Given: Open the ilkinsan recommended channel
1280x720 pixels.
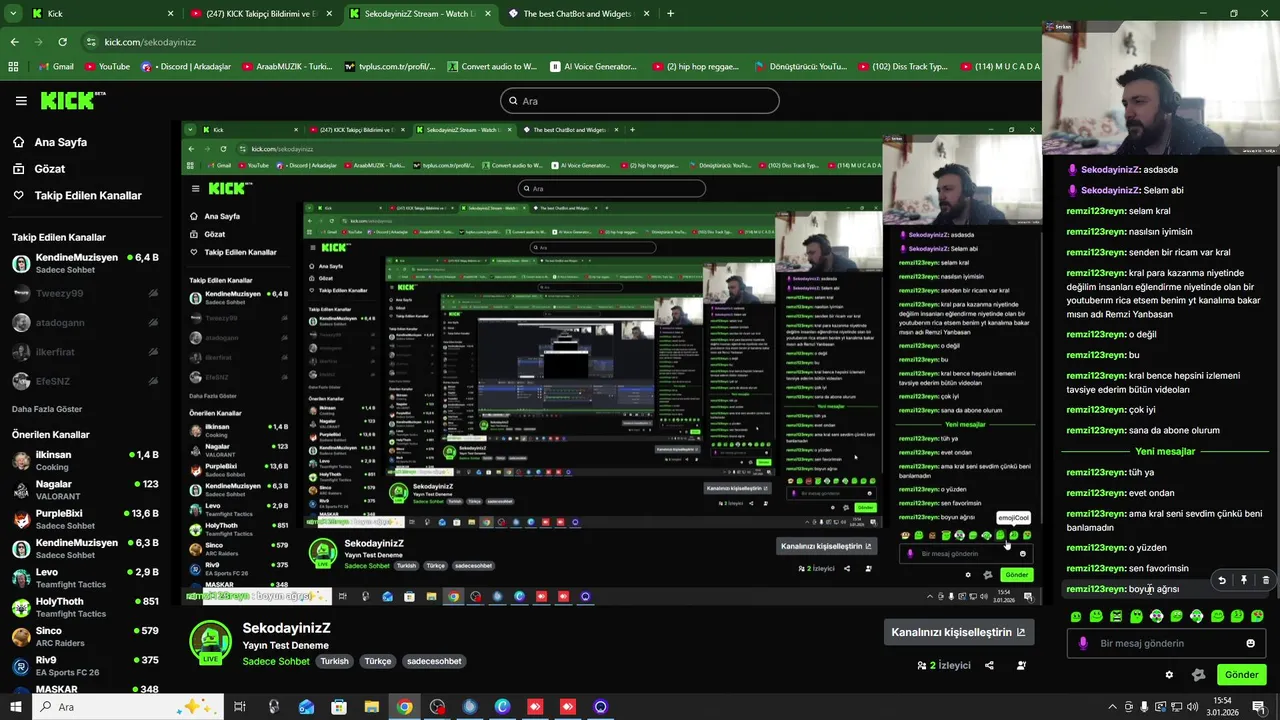Looking at the screenshot, I should pos(85,461).
